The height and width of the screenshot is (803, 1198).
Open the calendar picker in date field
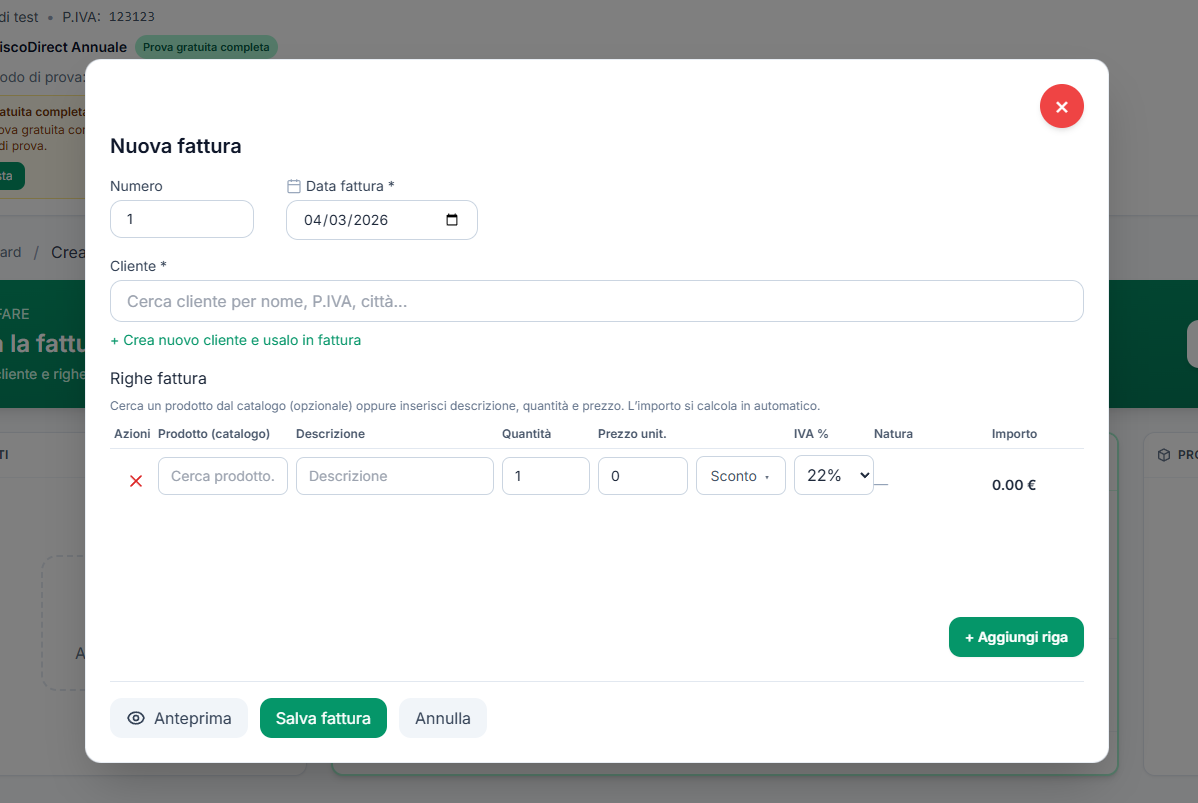tap(452, 220)
